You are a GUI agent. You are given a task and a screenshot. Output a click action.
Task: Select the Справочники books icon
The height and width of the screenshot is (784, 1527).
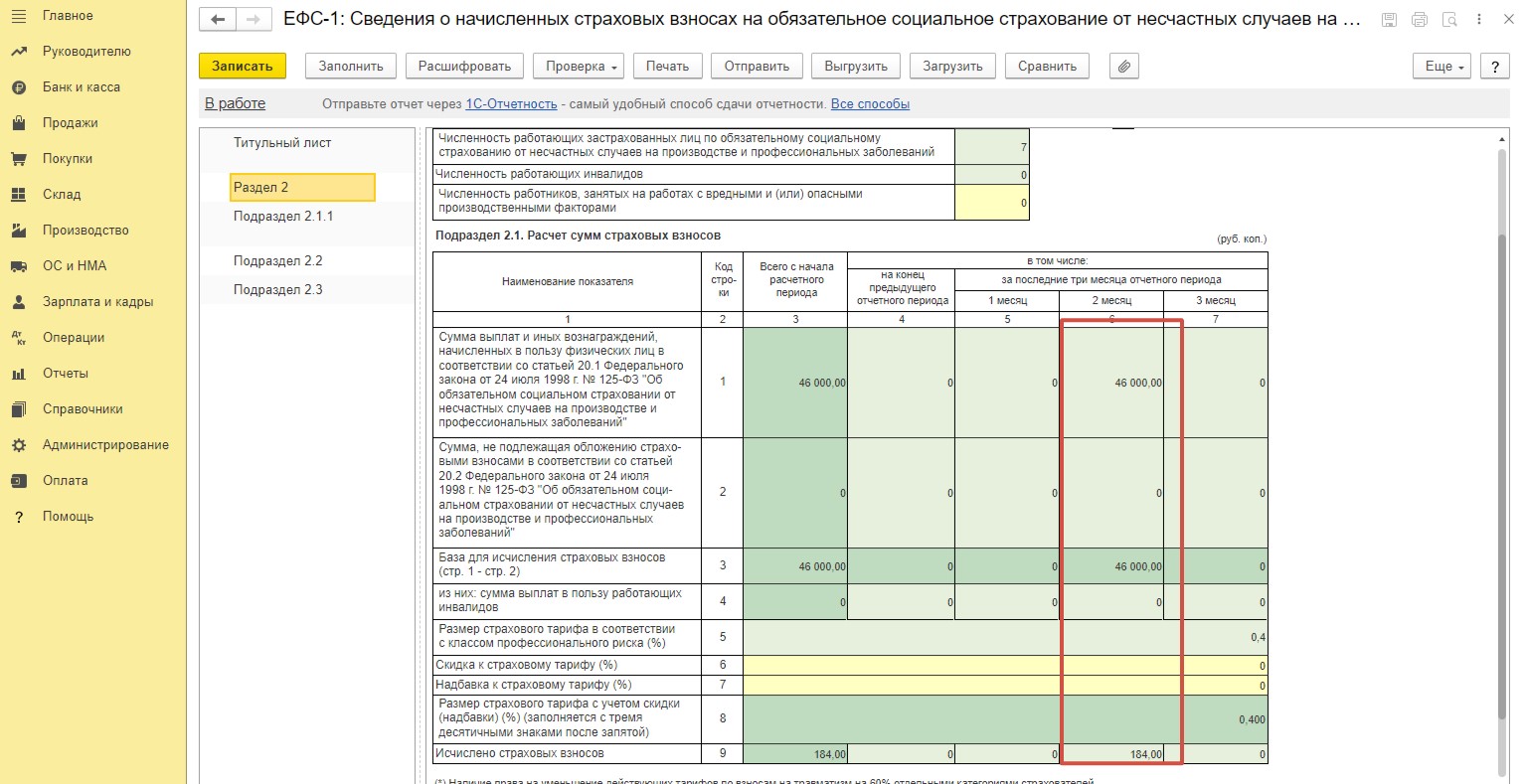[x=18, y=409]
